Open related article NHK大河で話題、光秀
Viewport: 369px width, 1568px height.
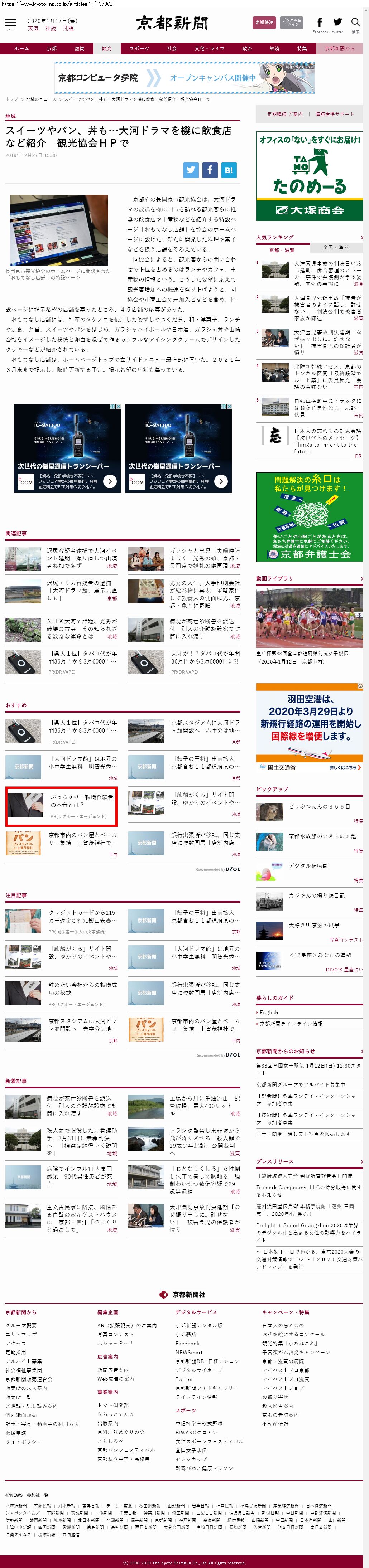[x=82, y=629]
